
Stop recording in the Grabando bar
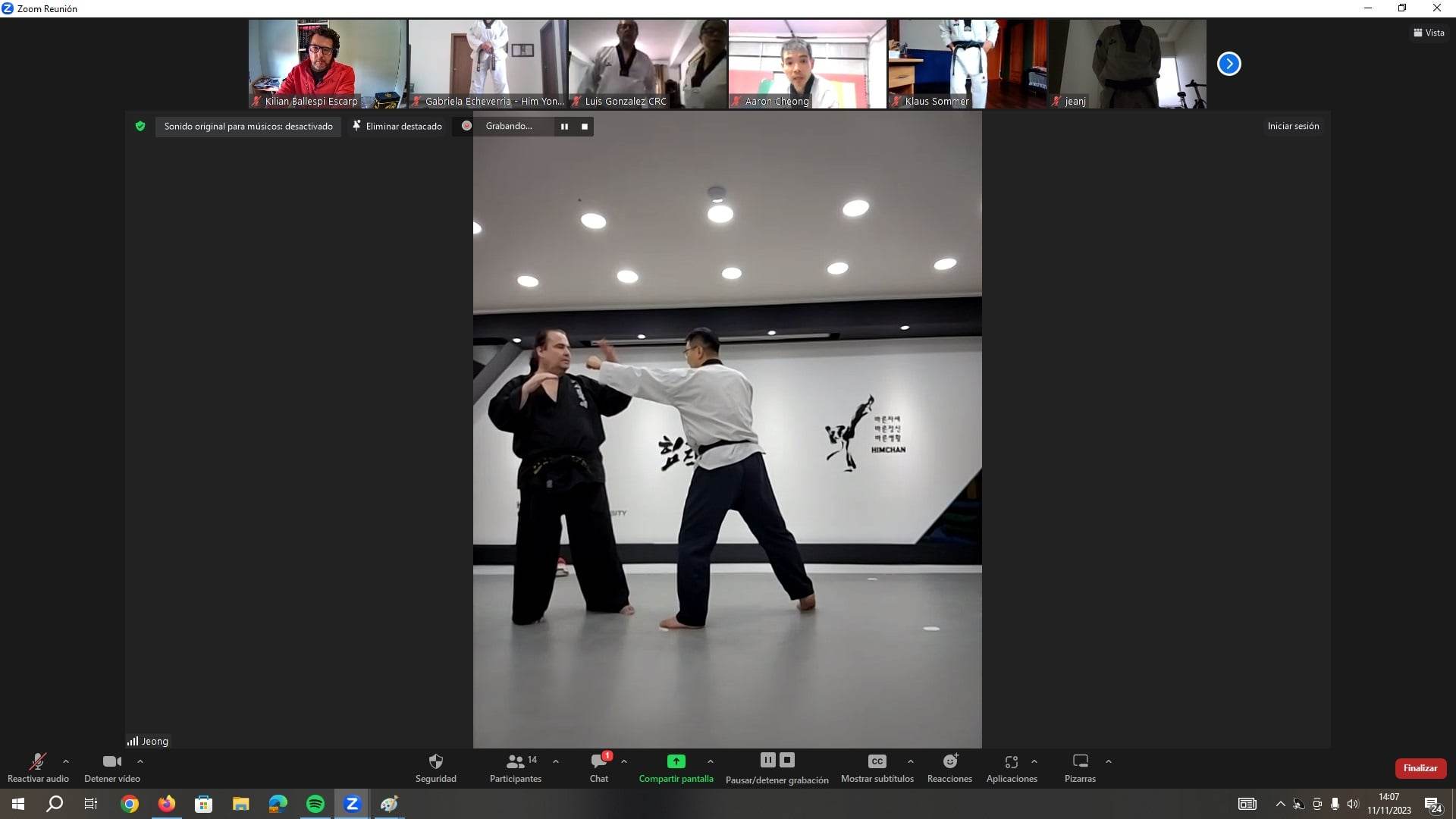tap(585, 127)
